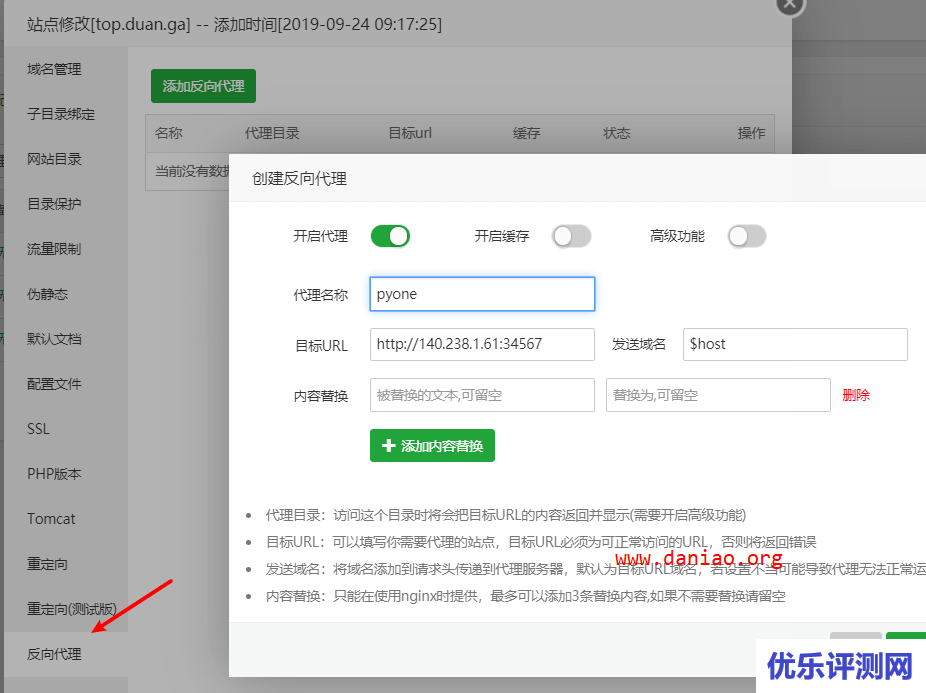Screen dimensions: 926x693
Task: Click the 目标URL text field
Action: pyautogui.click(x=482, y=344)
